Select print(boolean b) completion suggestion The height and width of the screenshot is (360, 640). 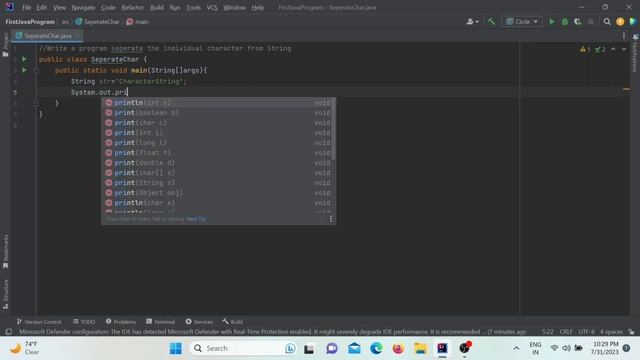218,113
